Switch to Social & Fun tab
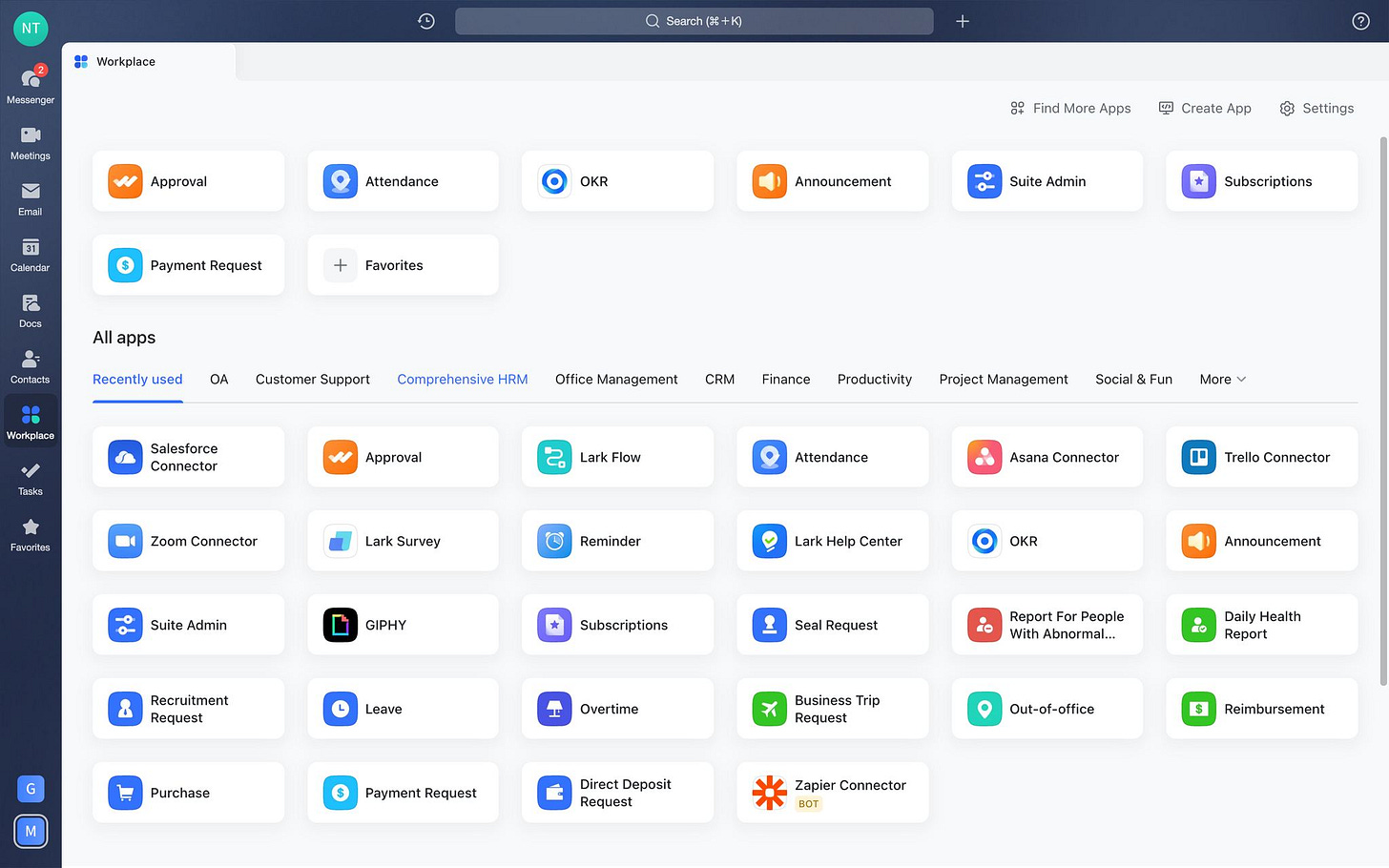The image size is (1389, 868). 1133,379
